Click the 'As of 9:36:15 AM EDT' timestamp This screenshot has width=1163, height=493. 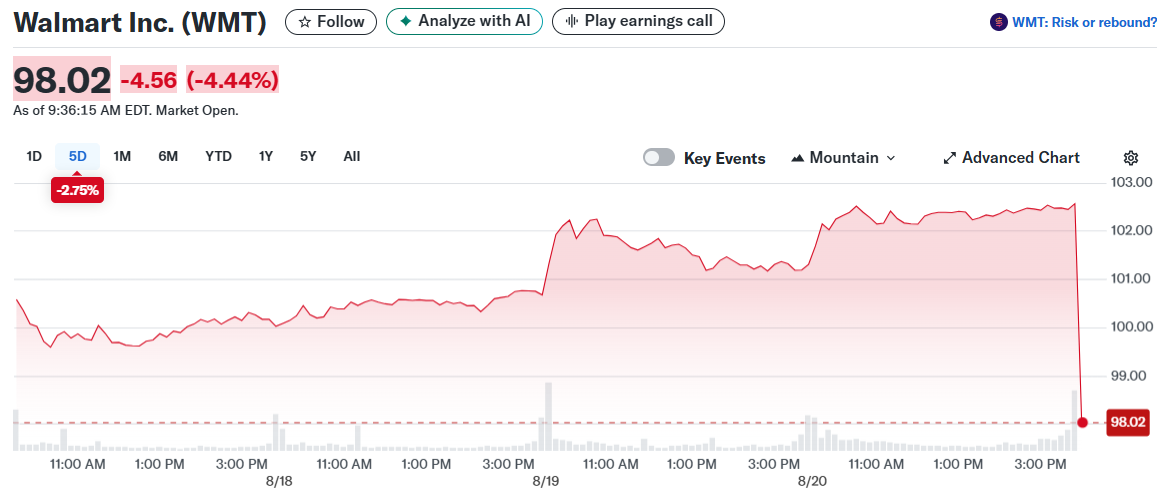click(126, 110)
